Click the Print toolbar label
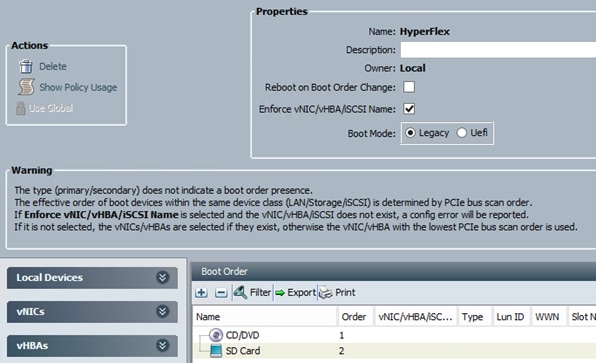 (x=345, y=292)
